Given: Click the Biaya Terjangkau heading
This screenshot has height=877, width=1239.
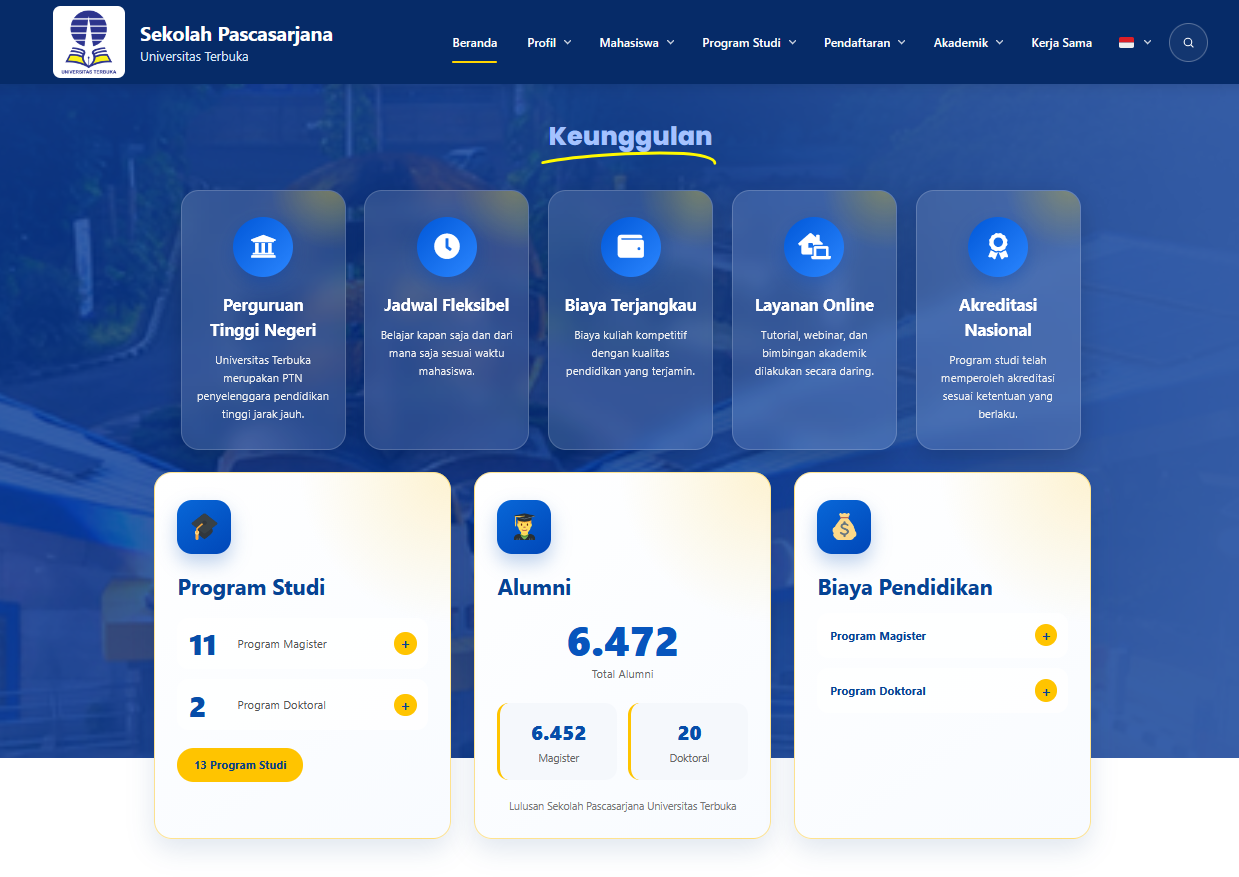Looking at the screenshot, I should (x=631, y=305).
